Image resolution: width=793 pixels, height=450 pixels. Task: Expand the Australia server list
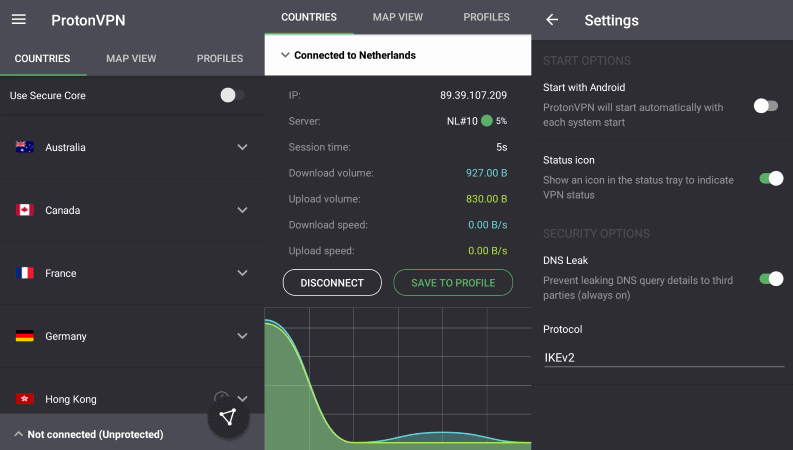(242, 147)
